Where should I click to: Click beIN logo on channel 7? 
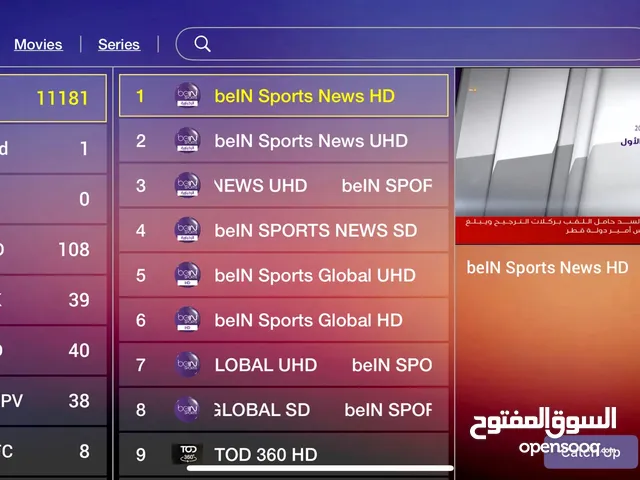click(x=187, y=364)
